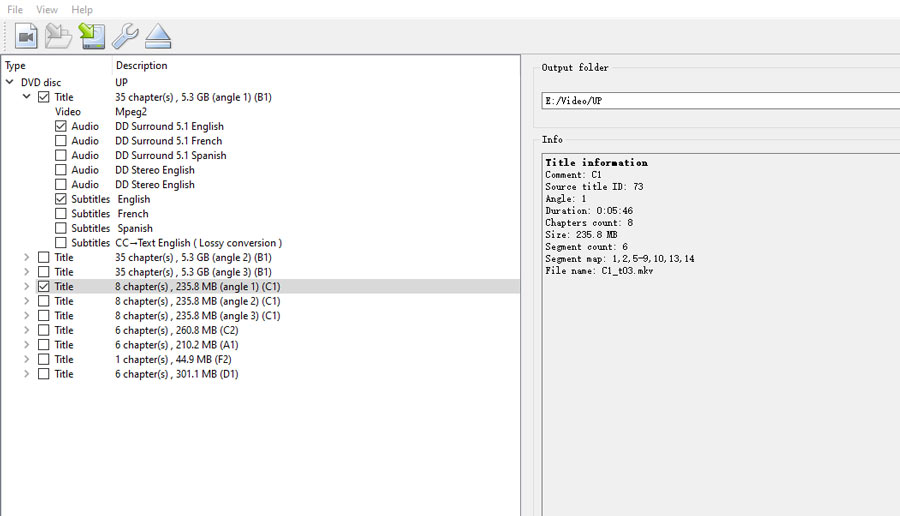Collapse the DVD disc root node
Image resolution: width=900 pixels, height=516 pixels.
tap(10, 82)
